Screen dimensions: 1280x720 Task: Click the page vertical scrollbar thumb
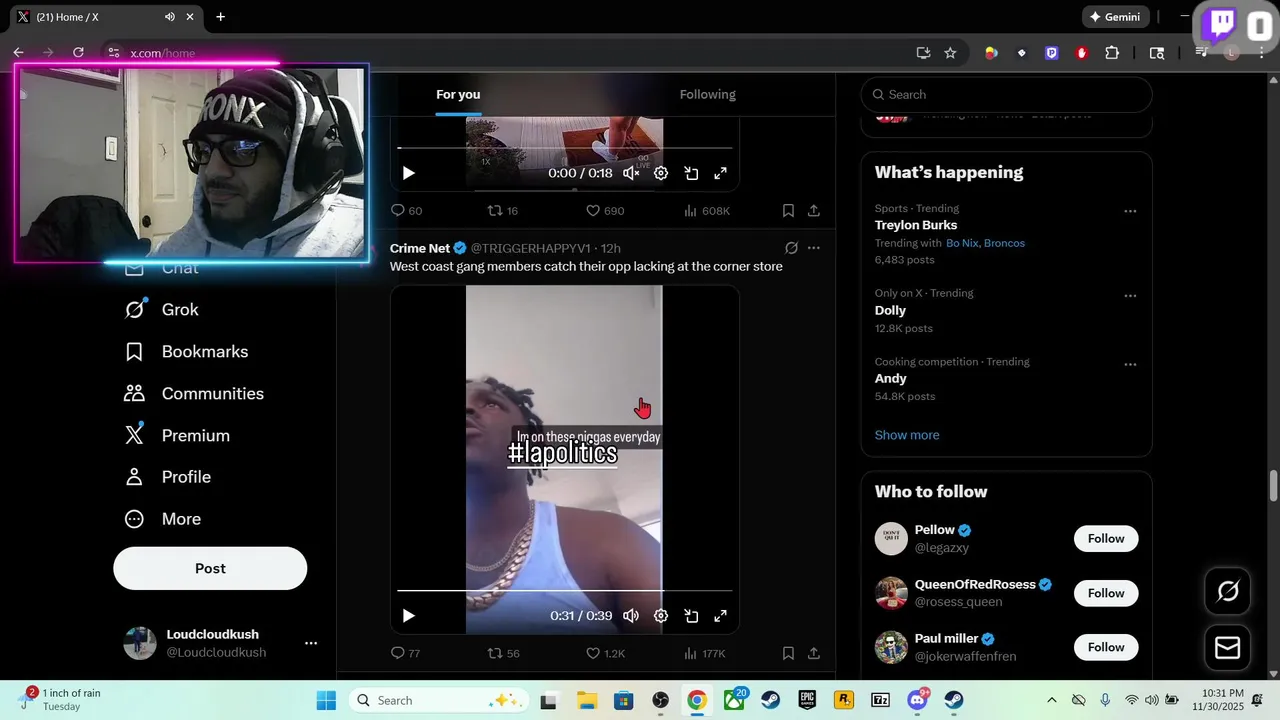1273,487
